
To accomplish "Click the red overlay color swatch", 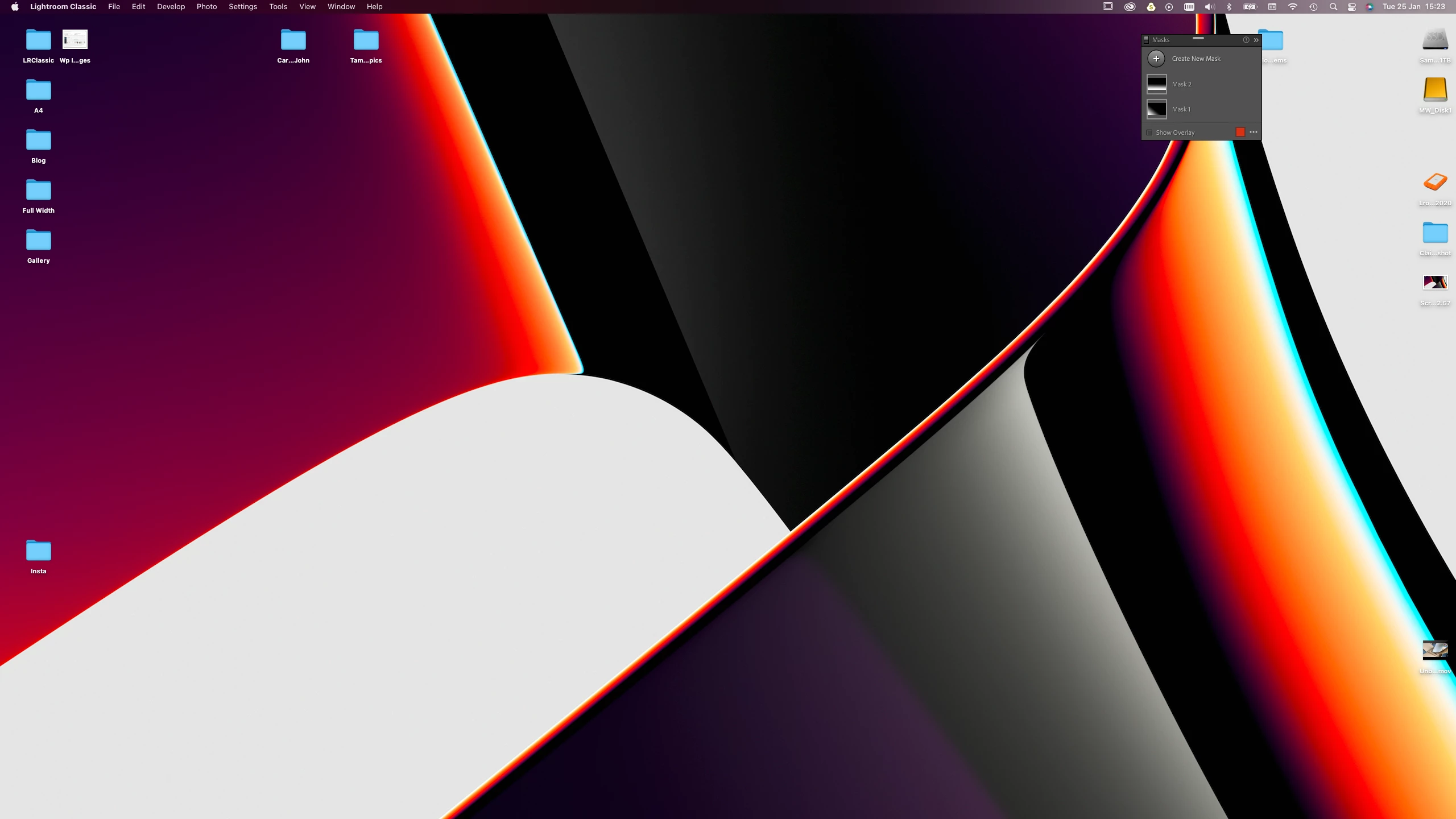I will 1240,132.
